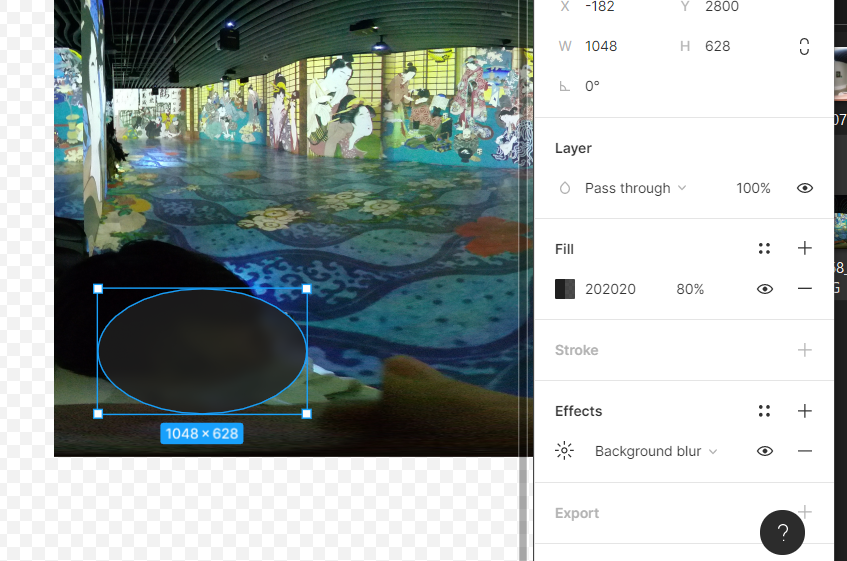Viewport: 847px width, 561px height.
Task: Click the blend mode droplet icon
Action: point(564,188)
